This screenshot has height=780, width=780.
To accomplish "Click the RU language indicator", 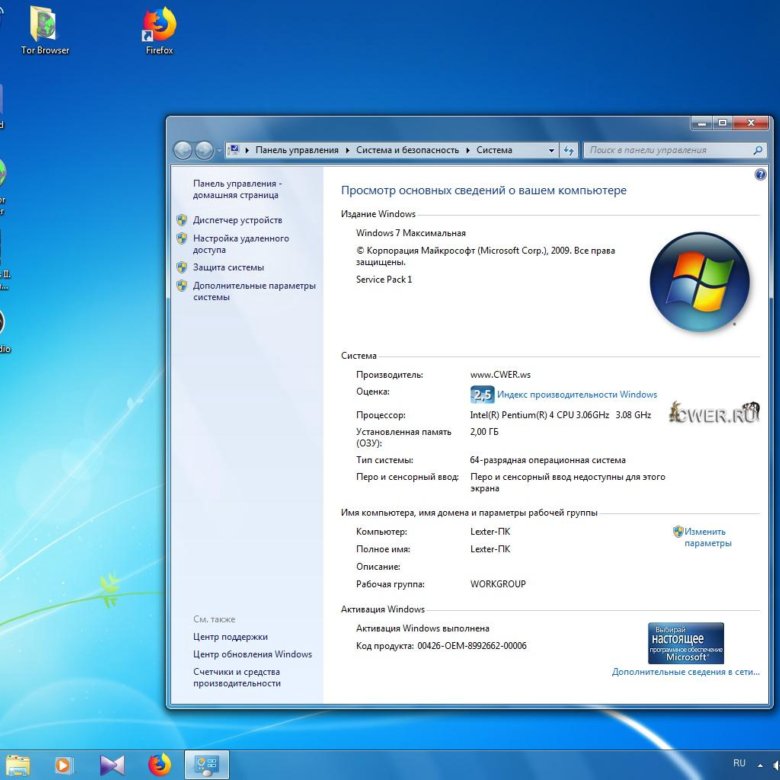I will click(739, 764).
